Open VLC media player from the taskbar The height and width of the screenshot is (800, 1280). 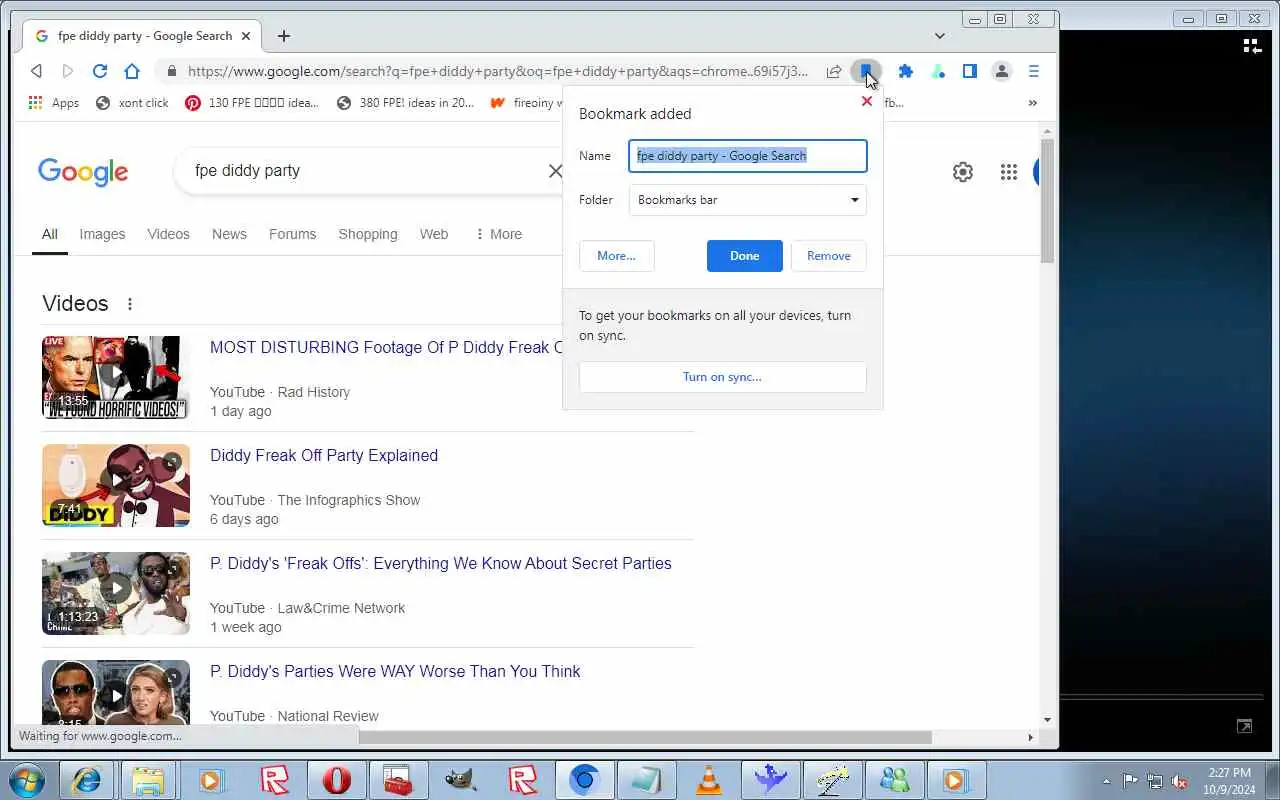pos(709,780)
